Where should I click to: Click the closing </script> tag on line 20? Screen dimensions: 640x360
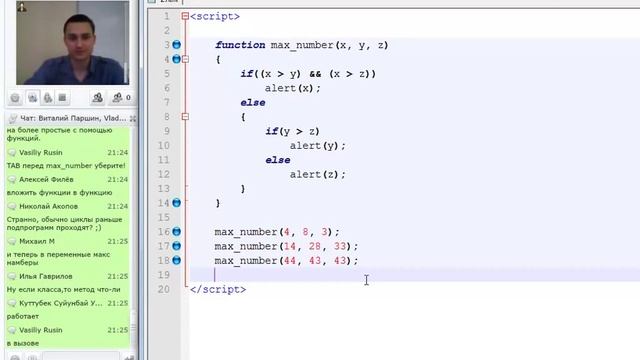coord(218,289)
